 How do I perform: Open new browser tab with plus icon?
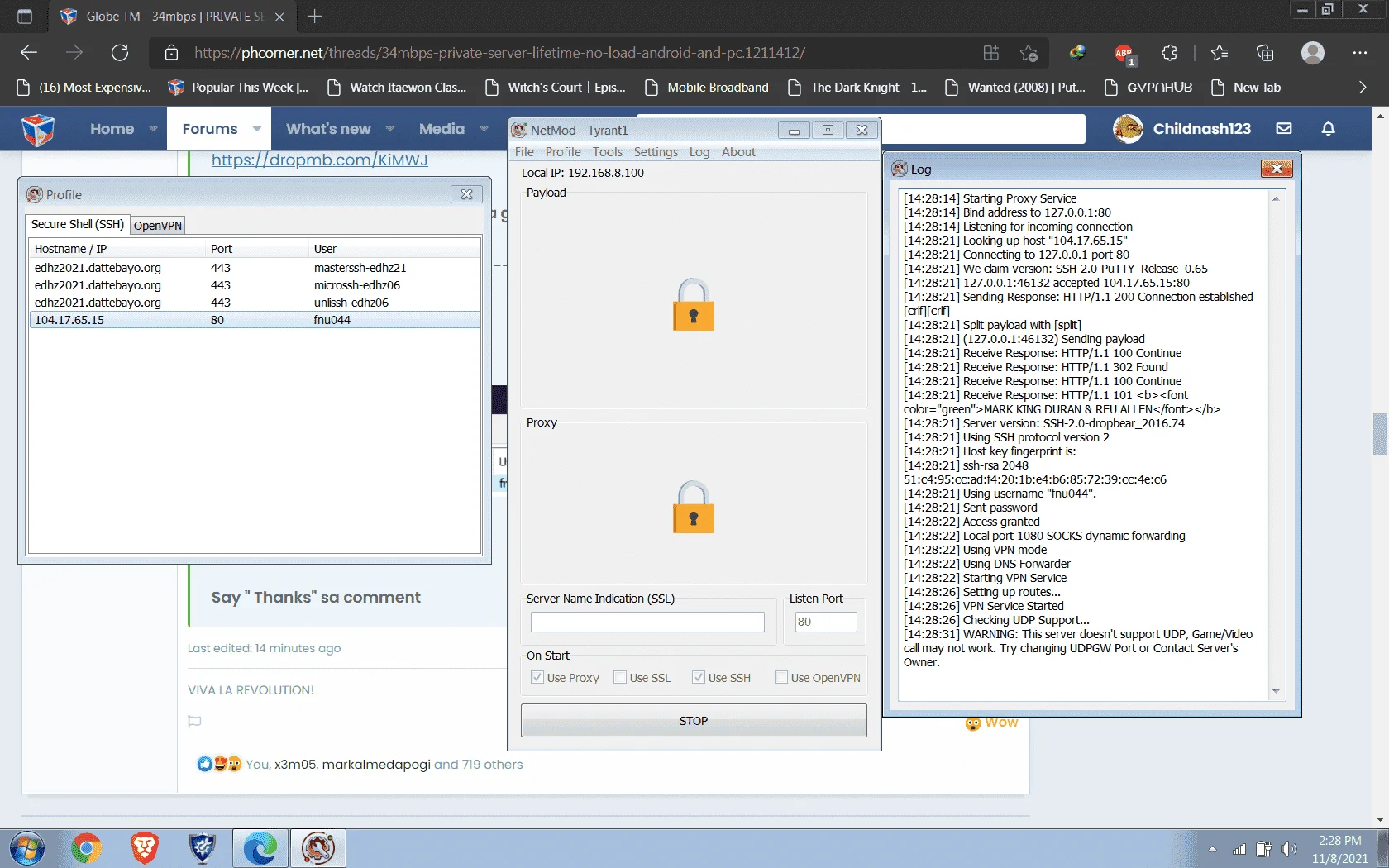click(314, 17)
